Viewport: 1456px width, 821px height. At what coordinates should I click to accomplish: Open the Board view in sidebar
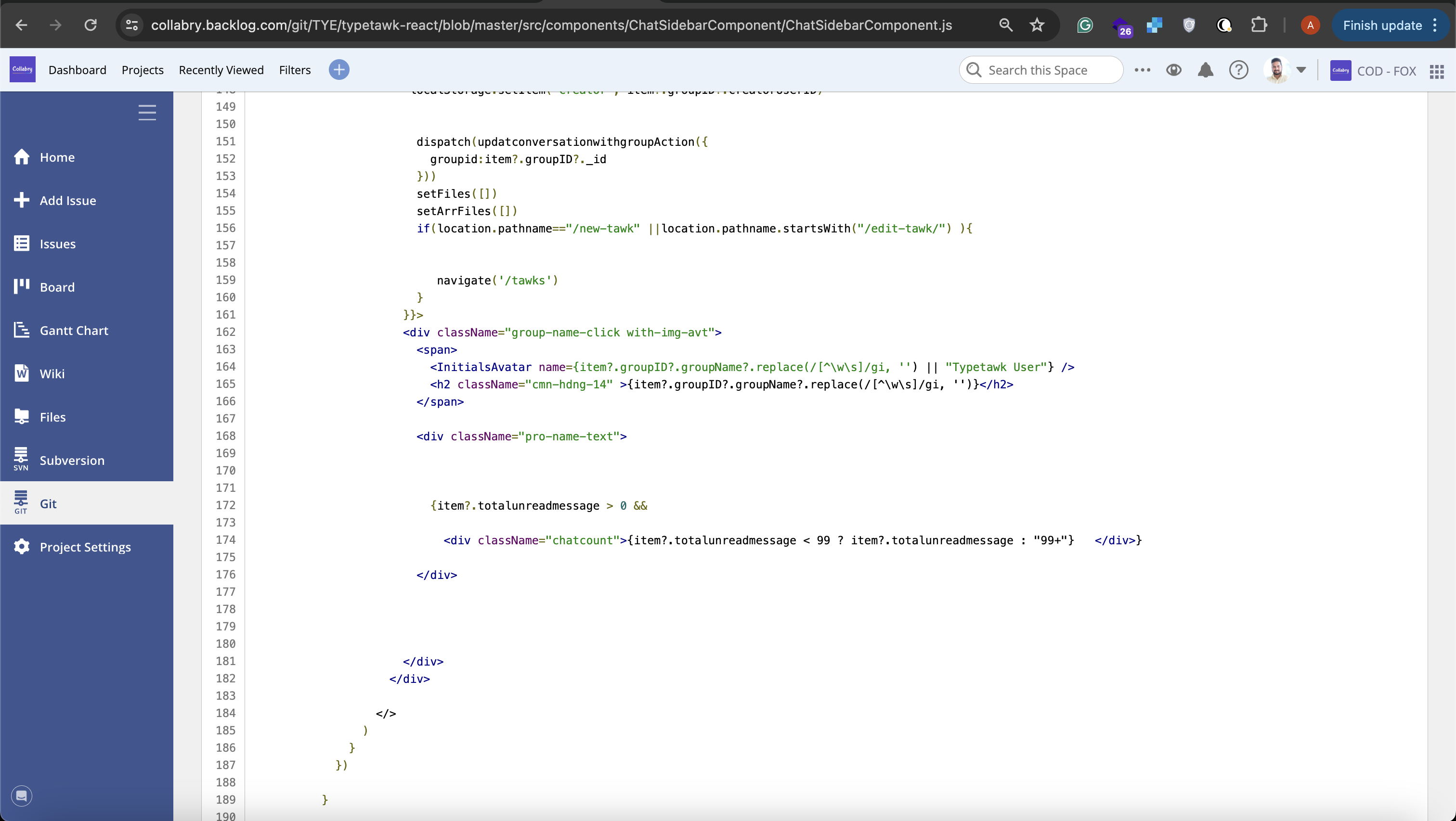[x=87, y=287]
